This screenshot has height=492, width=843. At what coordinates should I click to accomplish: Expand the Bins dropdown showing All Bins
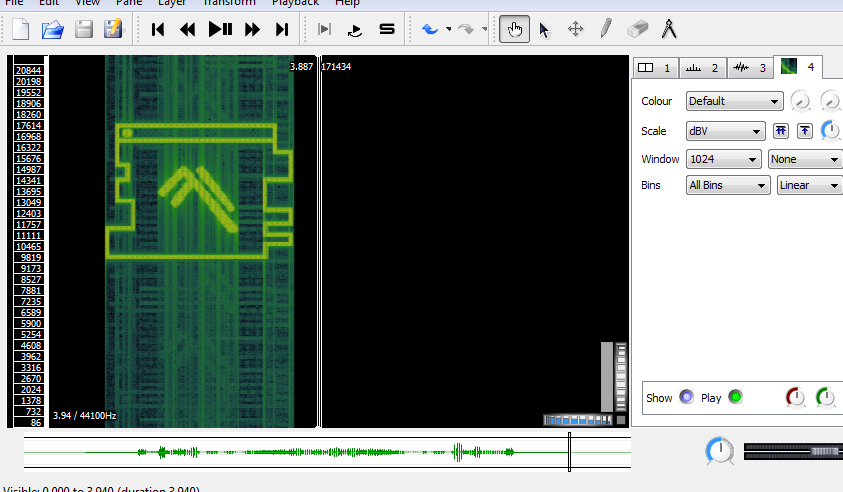[728, 185]
